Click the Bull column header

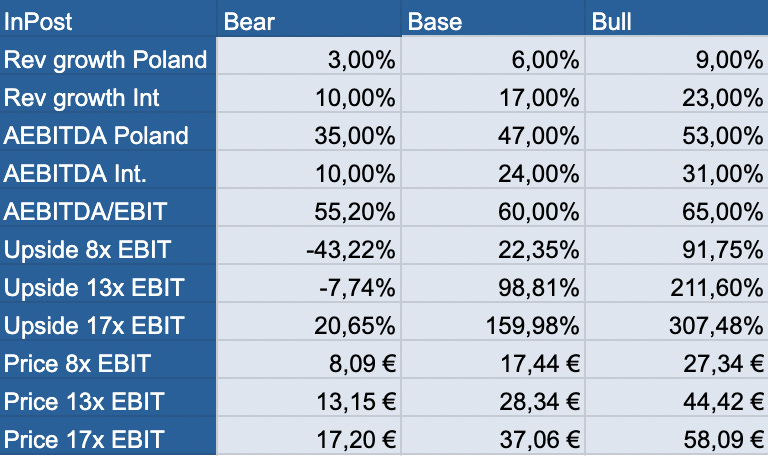[676, 18]
